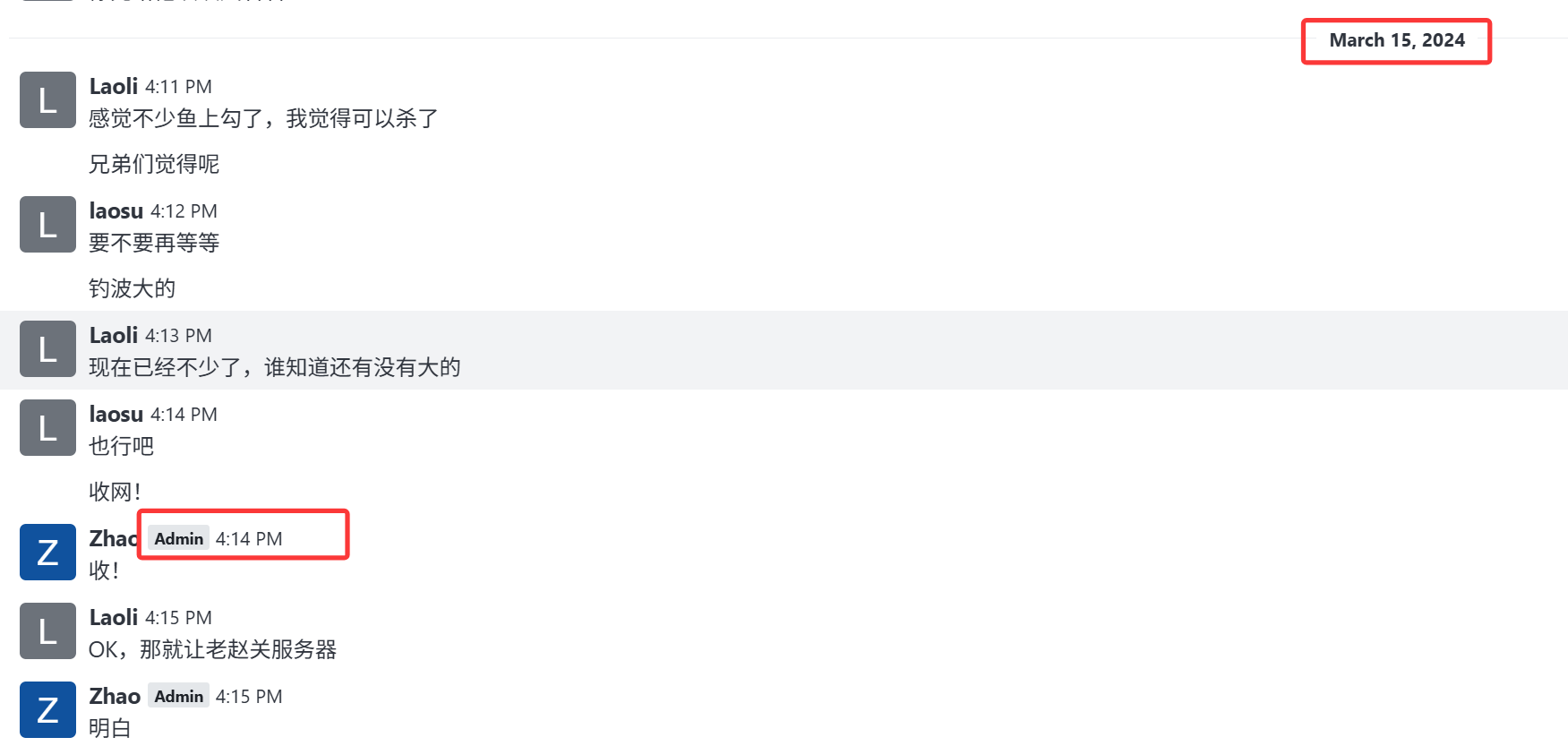Click the Laoli username at 4:13 PM

[114, 335]
